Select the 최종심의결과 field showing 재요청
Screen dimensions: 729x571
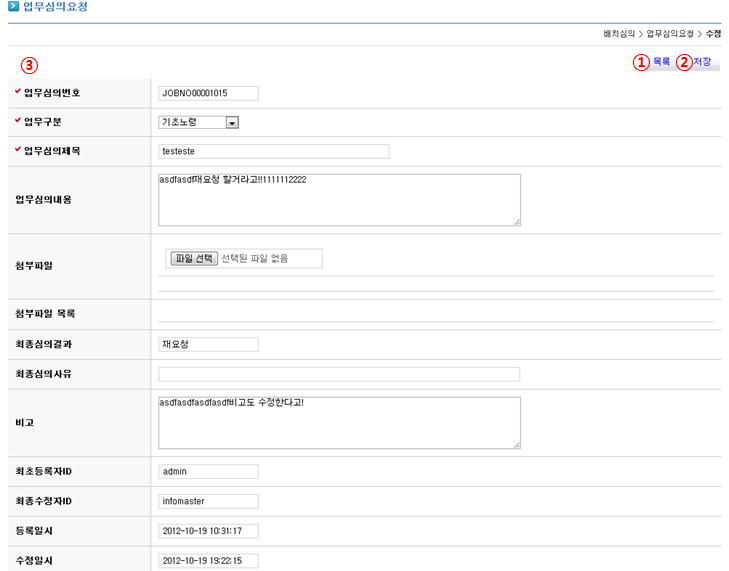pos(208,344)
